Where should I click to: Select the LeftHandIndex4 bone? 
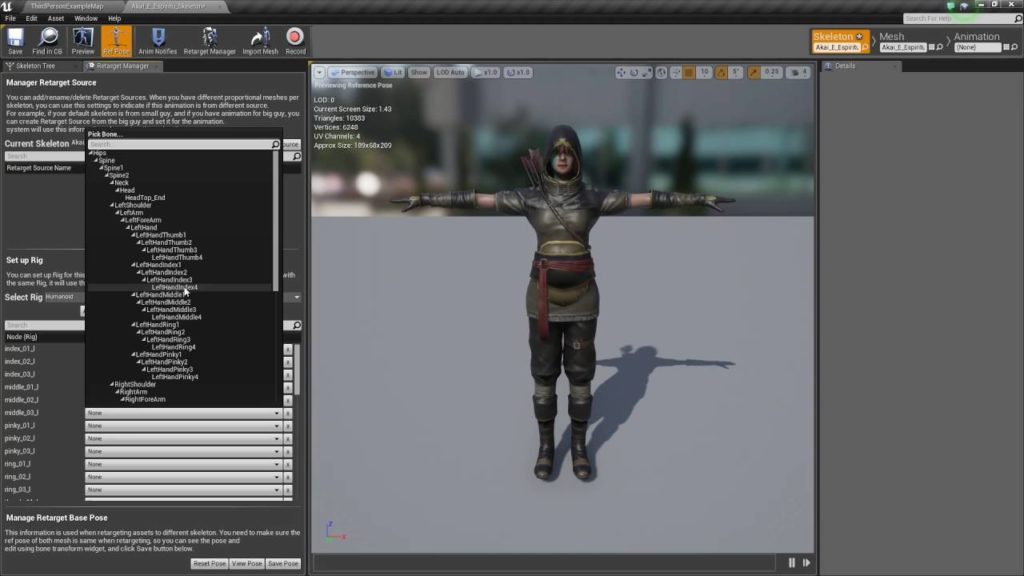point(174,287)
